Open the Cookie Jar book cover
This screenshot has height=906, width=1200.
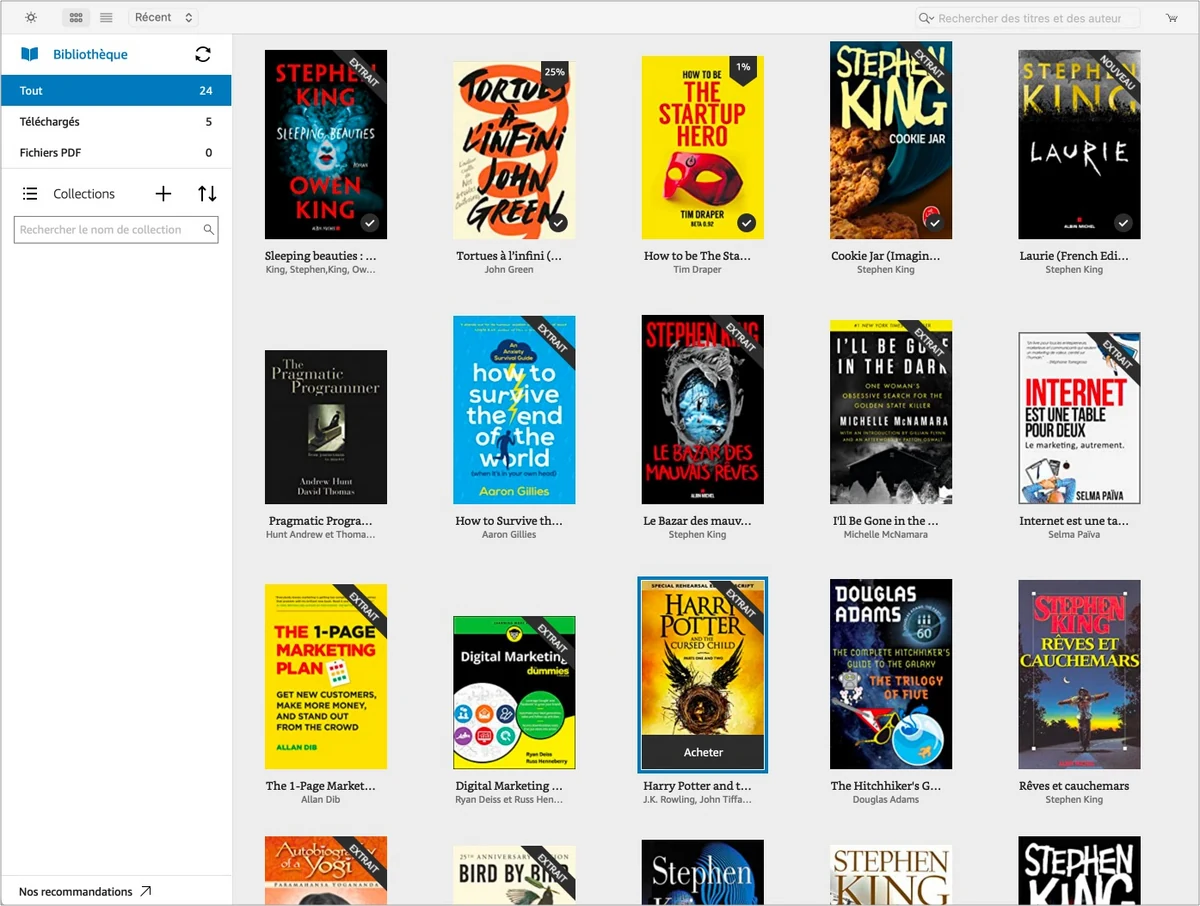click(891, 140)
